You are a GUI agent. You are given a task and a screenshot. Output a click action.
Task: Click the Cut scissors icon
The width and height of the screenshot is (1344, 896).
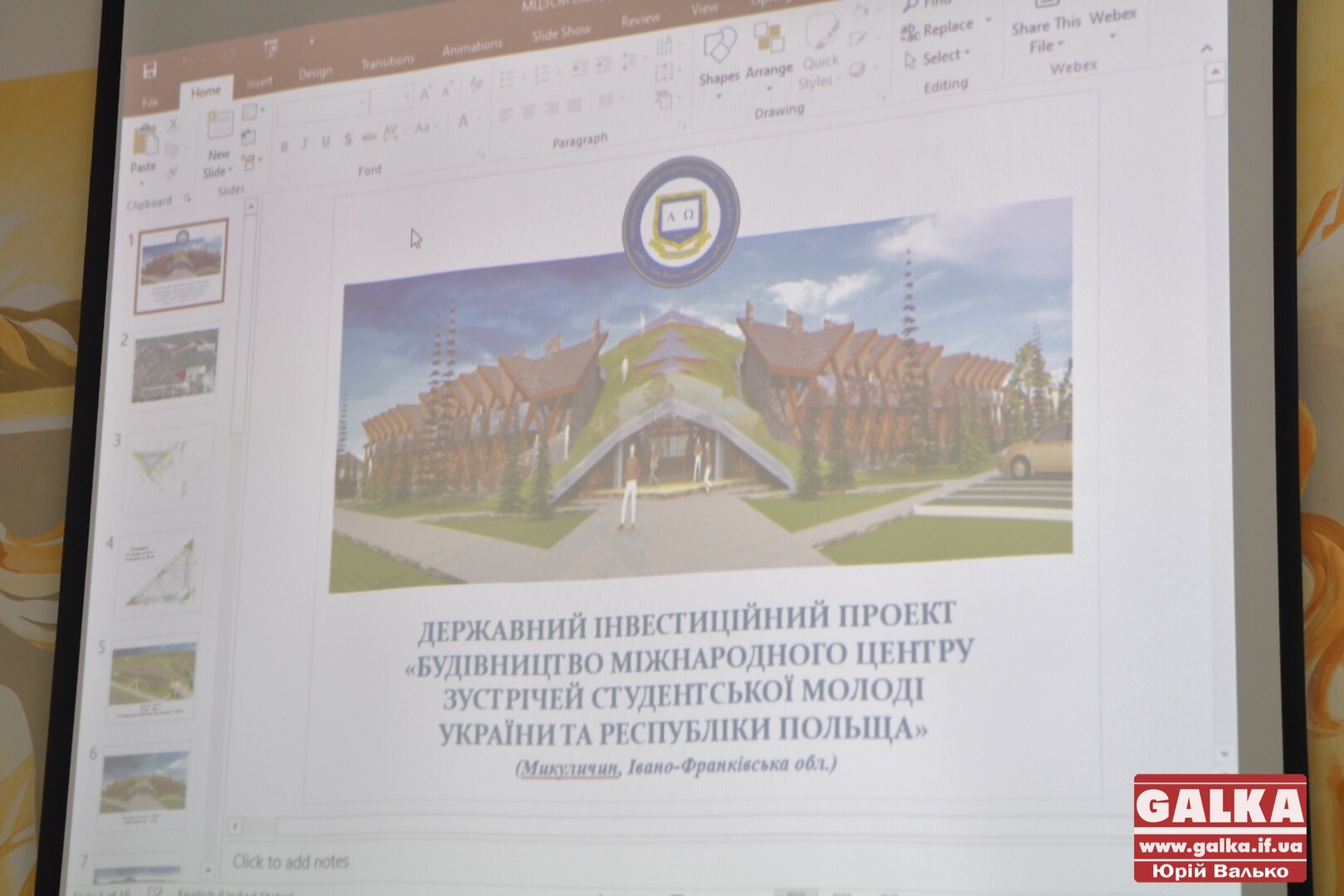point(173,125)
